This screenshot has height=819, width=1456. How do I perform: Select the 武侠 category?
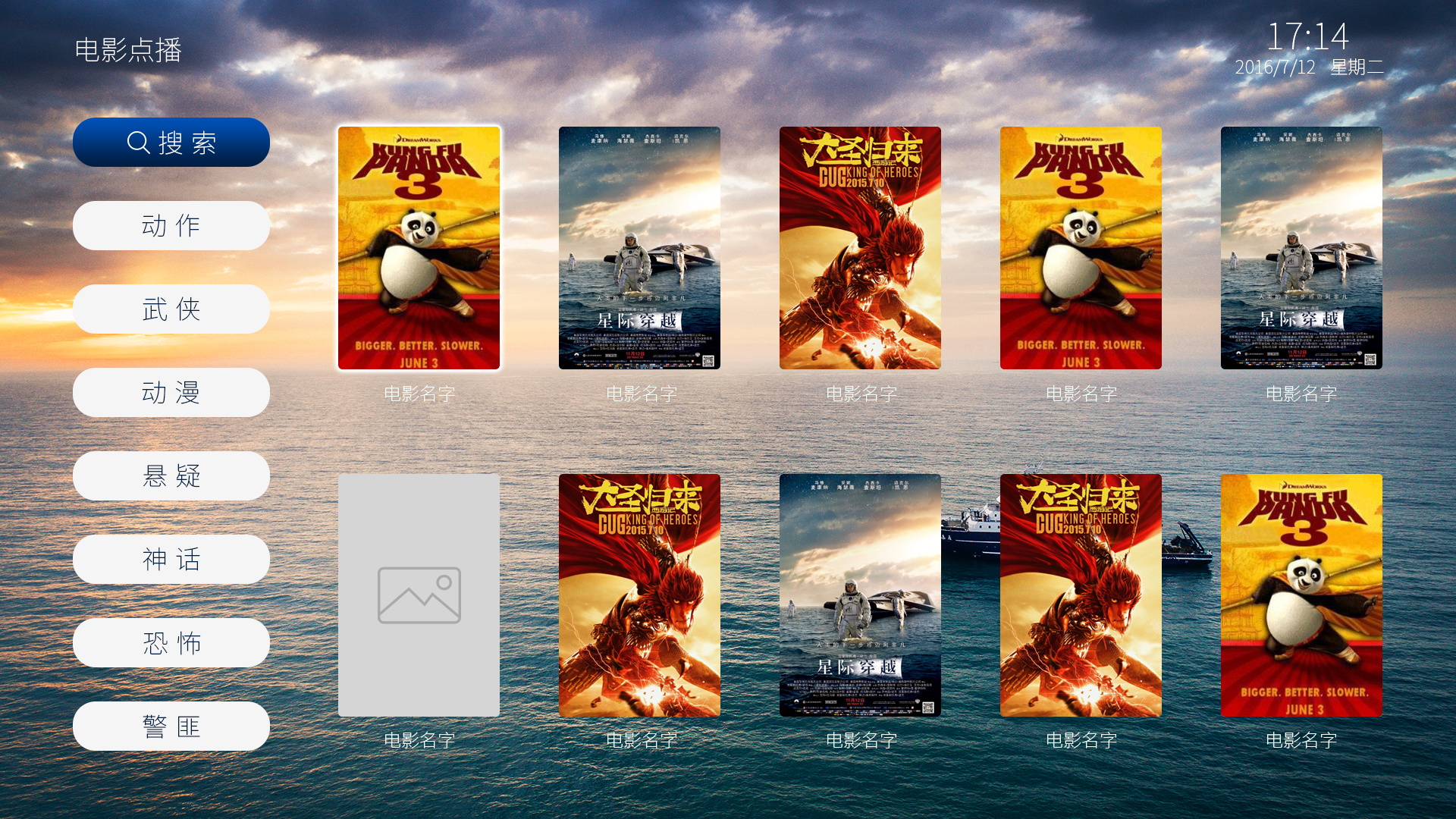click(171, 309)
